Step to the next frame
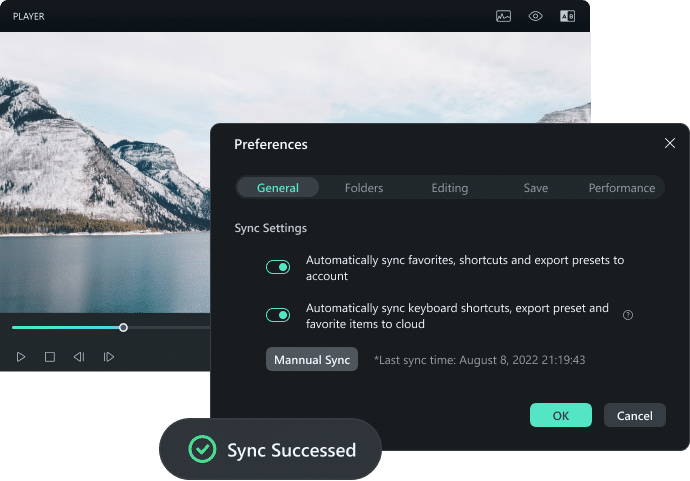The image size is (690, 481). pyautogui.click(x=108, y=357)
